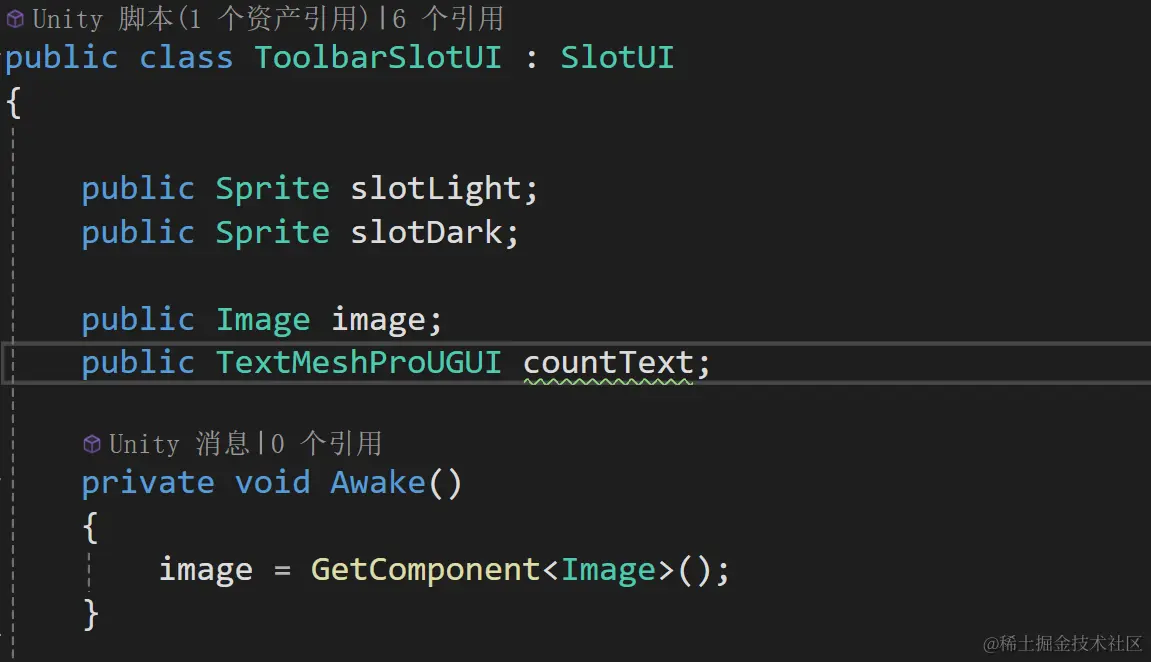
Task: Click the Sprite type before slotLight
Action: (x=272, y=189)
